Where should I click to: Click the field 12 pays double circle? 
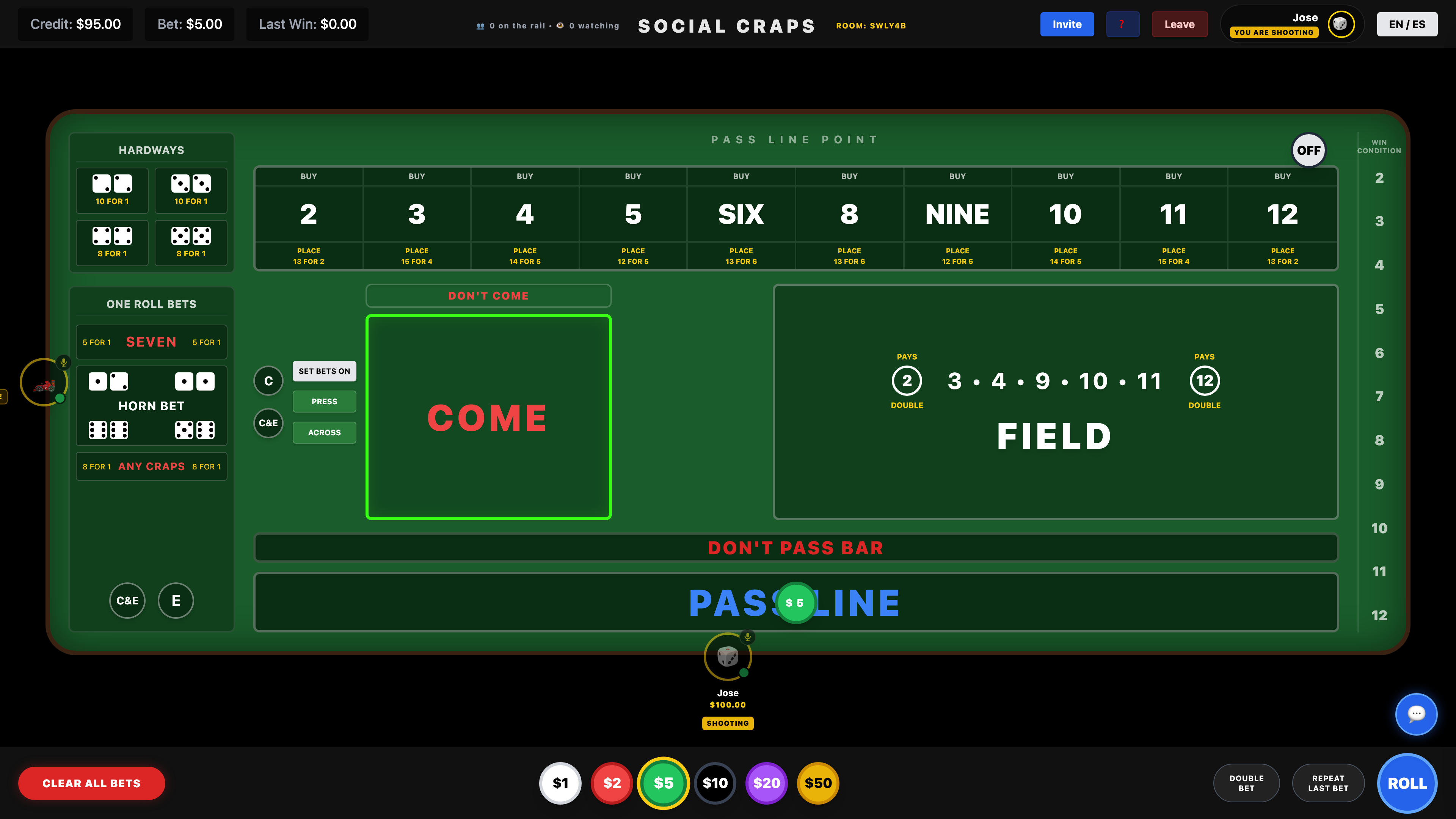[1205, 381]
